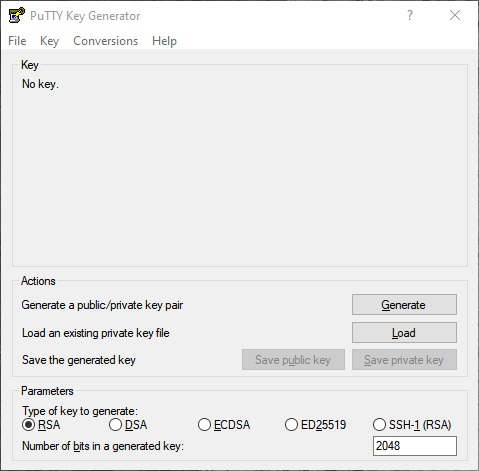Image resolution: width=479 pixels, height=471 pixels.
Task: Click the Generate button
Action: pos(404,304)
